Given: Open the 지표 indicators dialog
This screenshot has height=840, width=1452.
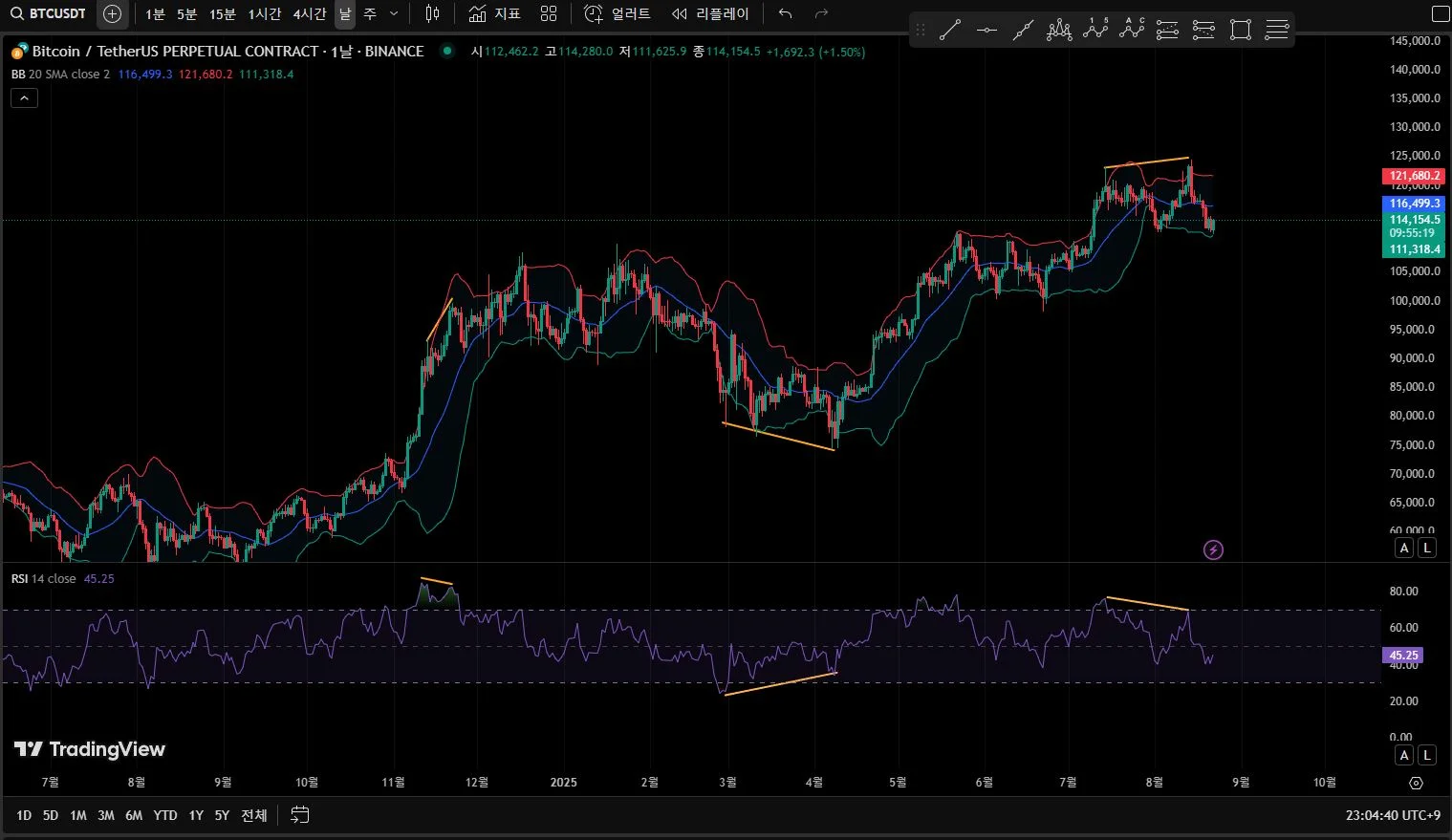Looking at the screenshot, I should click(x=495, y=13).
